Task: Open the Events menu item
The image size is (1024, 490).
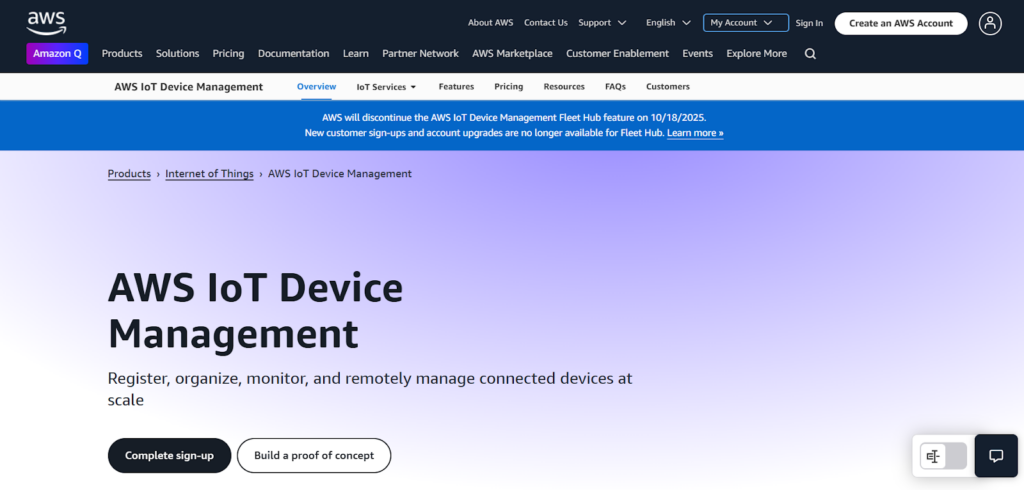Action: click(x=697, y=54)
